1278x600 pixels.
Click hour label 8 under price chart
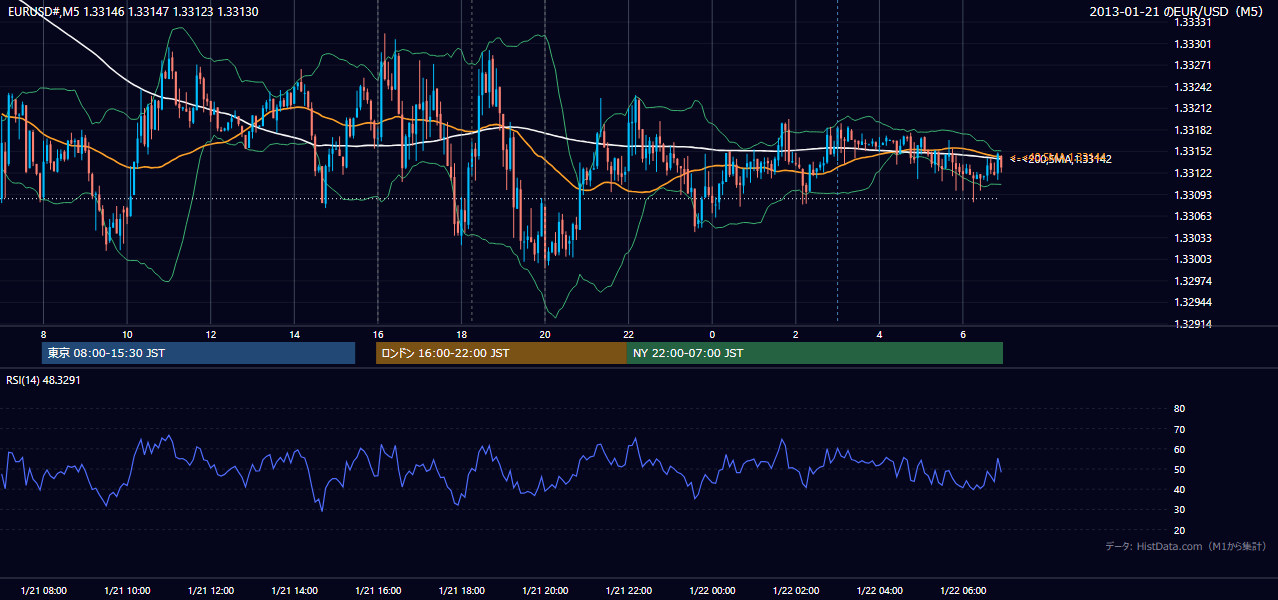[x=43, y=334]
